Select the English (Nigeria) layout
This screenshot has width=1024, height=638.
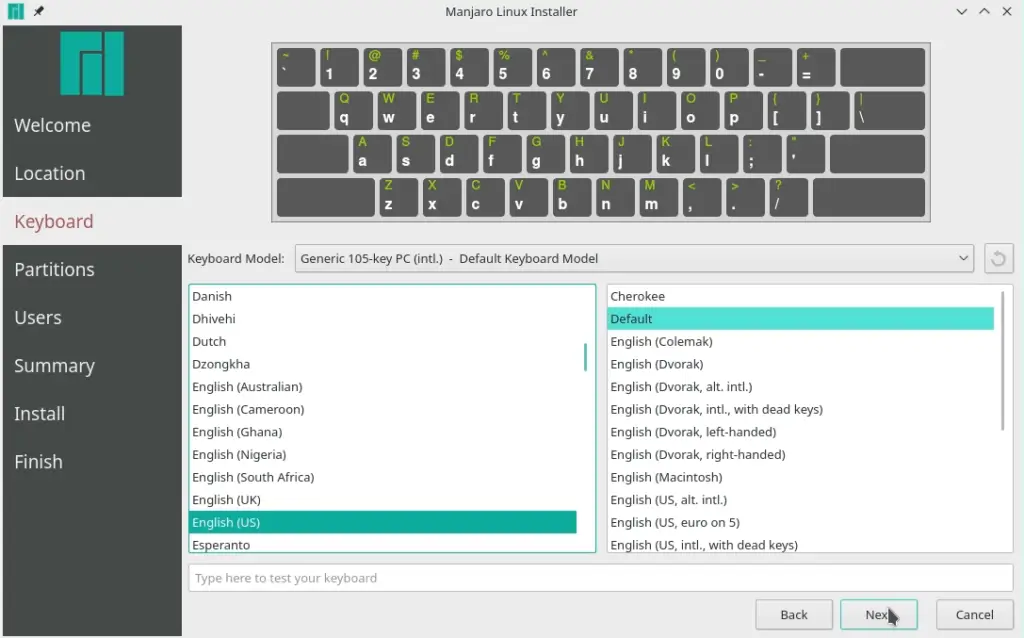(x=383, y=455)
